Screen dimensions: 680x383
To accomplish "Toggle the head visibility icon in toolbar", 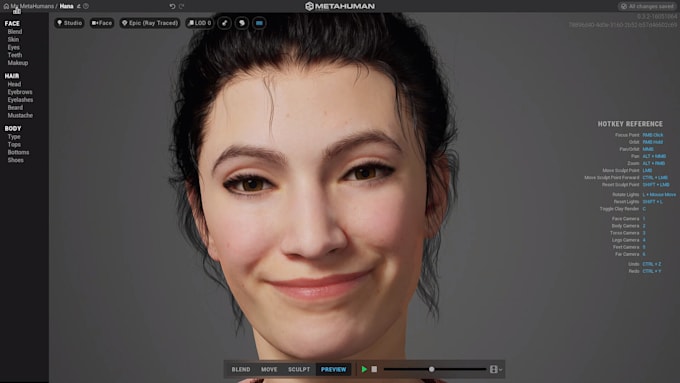I will 242,23.
